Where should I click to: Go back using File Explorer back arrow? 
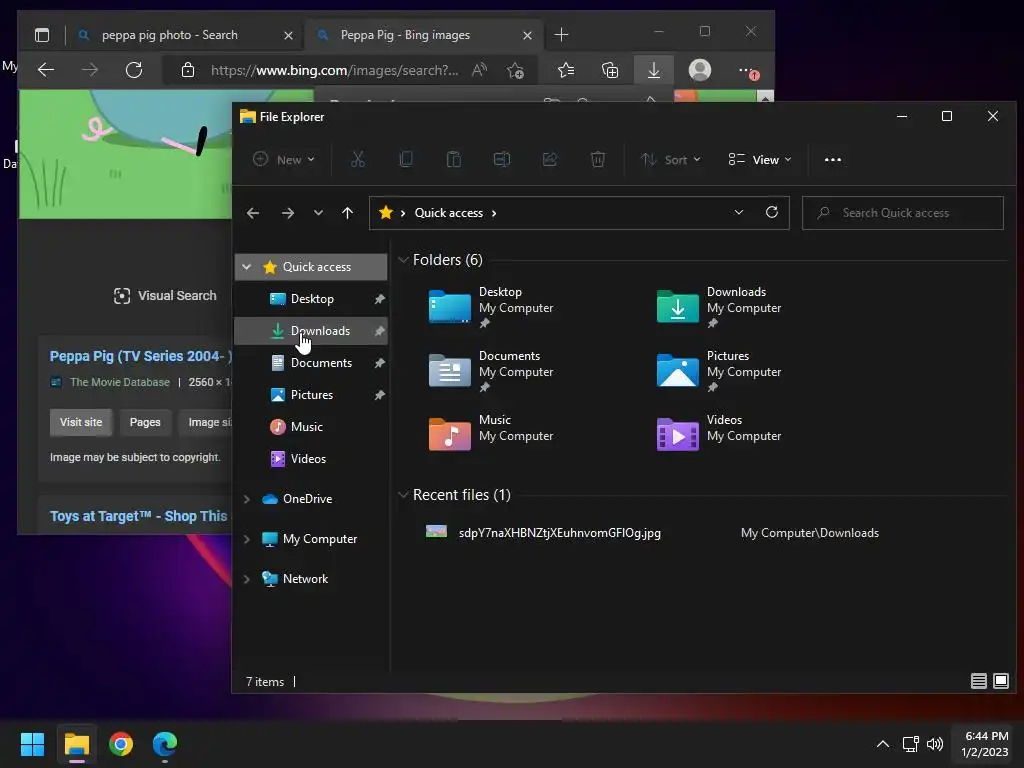point(253,213)
